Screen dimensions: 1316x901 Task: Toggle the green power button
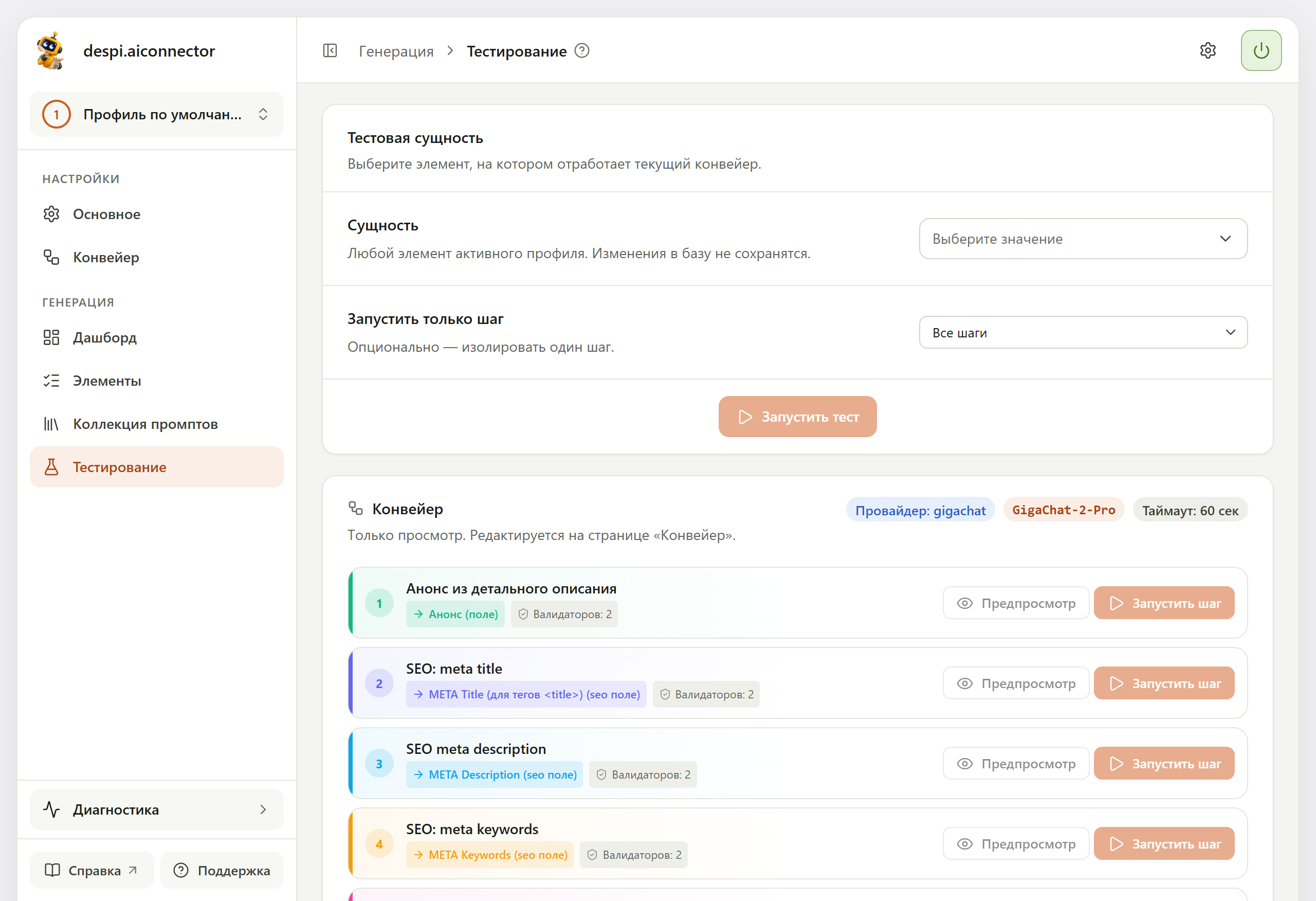pos(1261,50)
